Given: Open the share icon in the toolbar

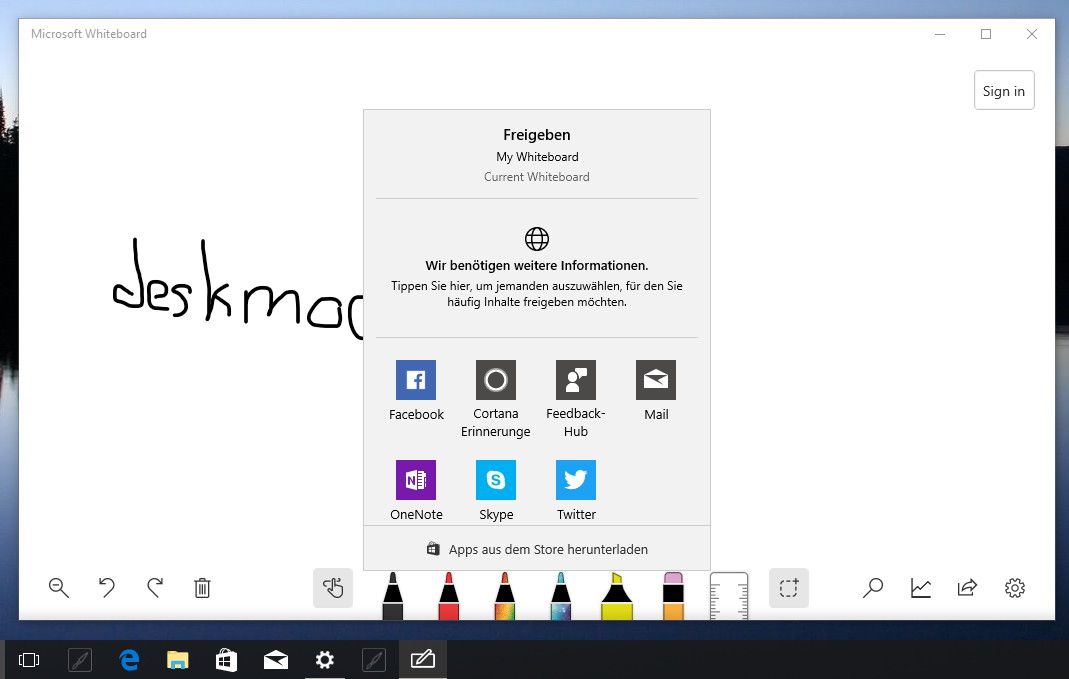Looking at the screenshot, I should click(x=967, y=588).
